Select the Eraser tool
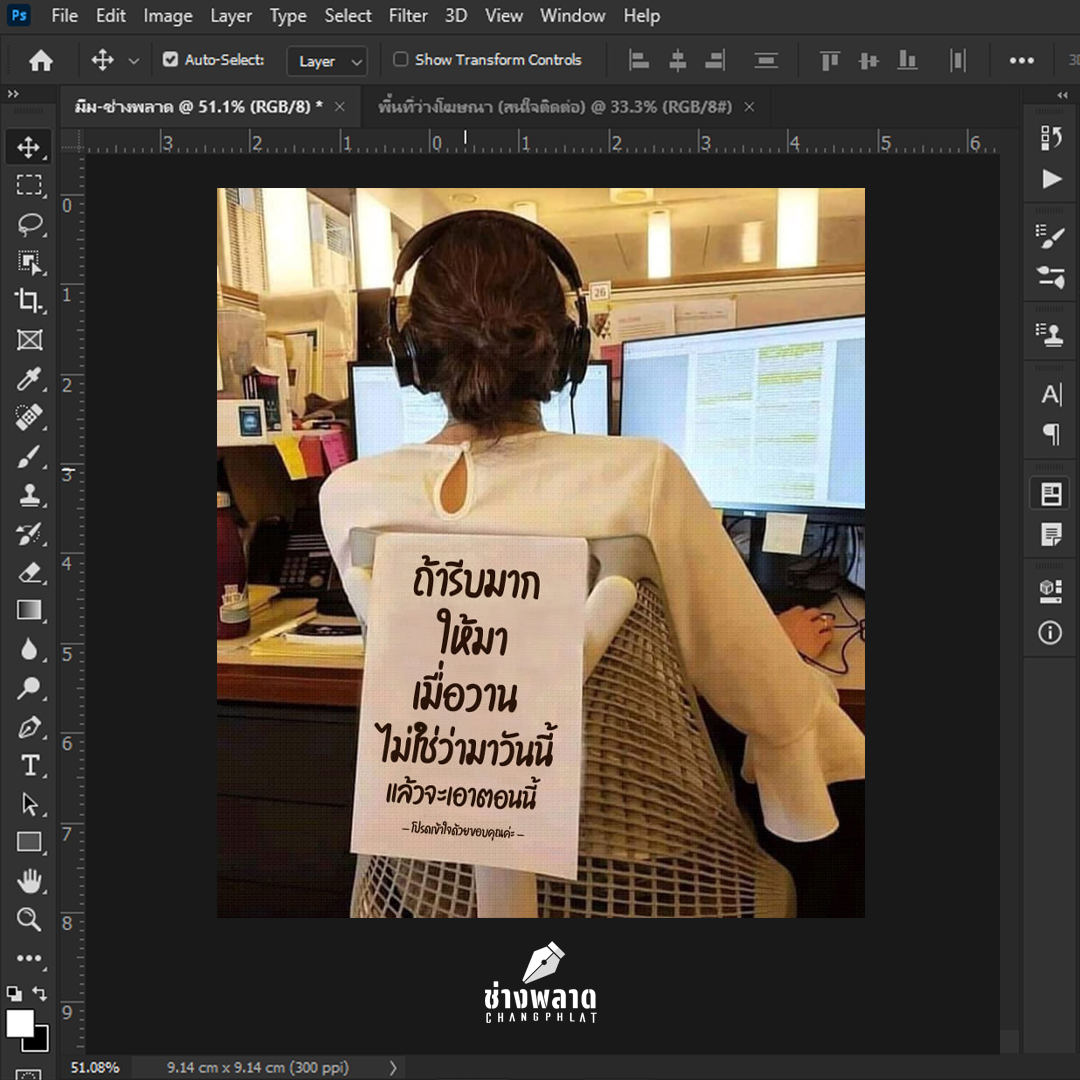This screenshot has width=1080, height=1080. click(28, 572)
